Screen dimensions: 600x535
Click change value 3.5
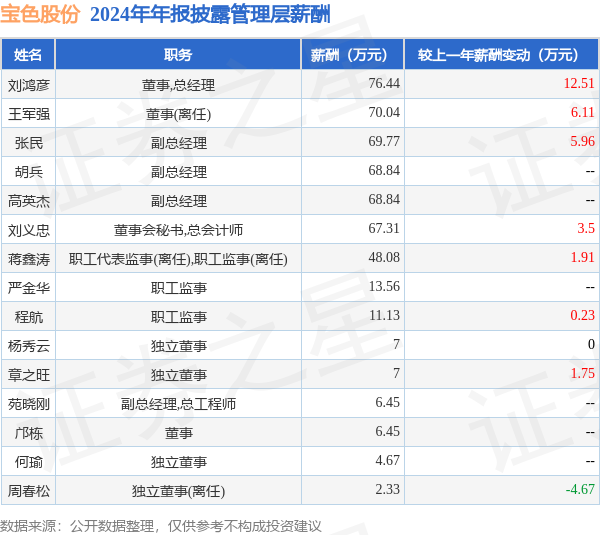pos(586,228)
